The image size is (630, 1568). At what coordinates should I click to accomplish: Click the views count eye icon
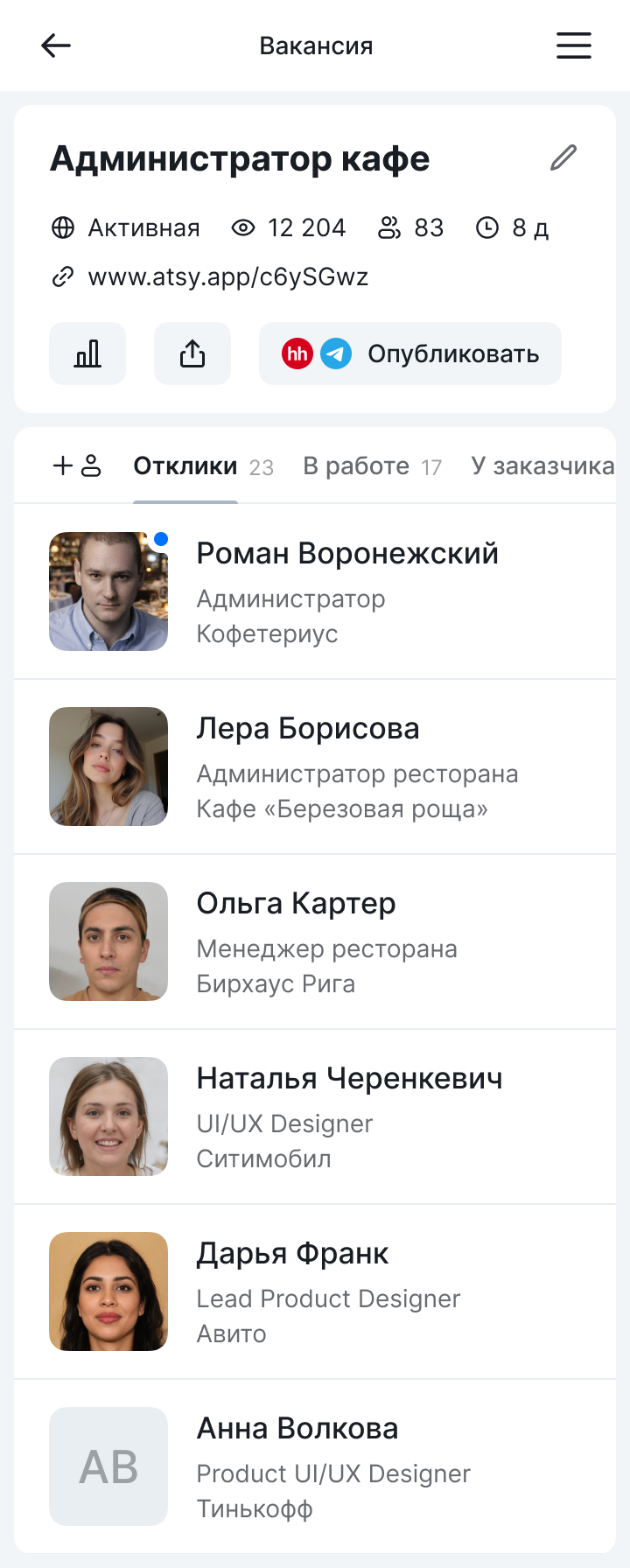(243, 228)
